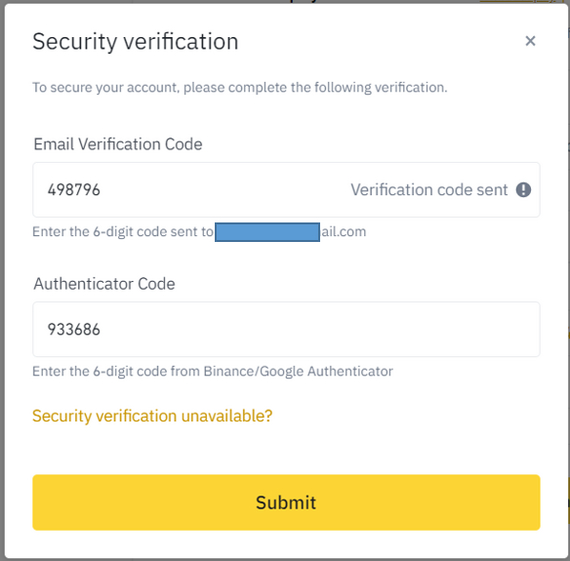The width and height of the screenshot is (570, 561).
Task: Click the dimmed page backdrop behind the dialog
Action: coord(2,280)
